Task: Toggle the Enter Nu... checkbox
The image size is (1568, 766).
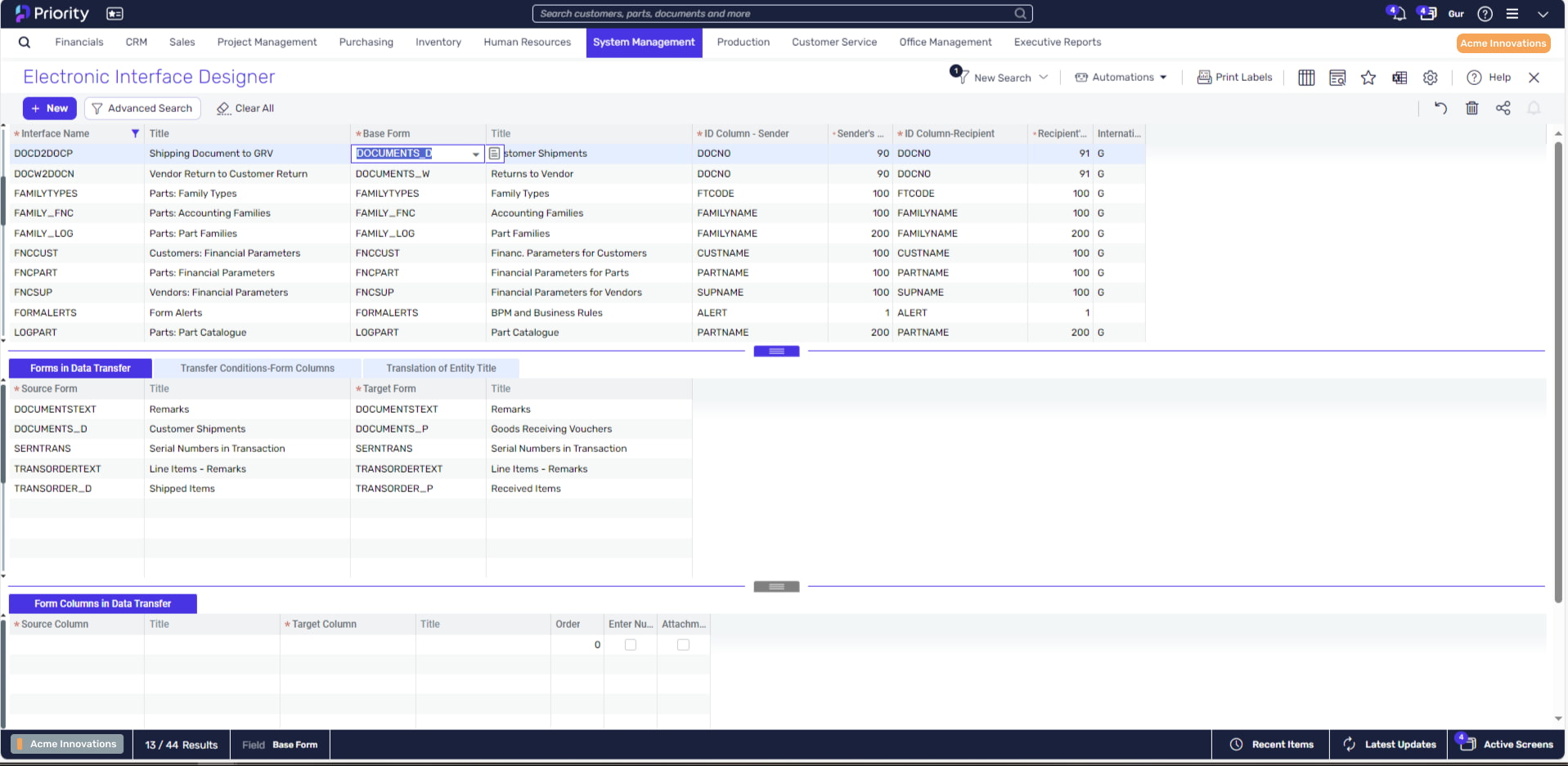Action: point(630,645)
